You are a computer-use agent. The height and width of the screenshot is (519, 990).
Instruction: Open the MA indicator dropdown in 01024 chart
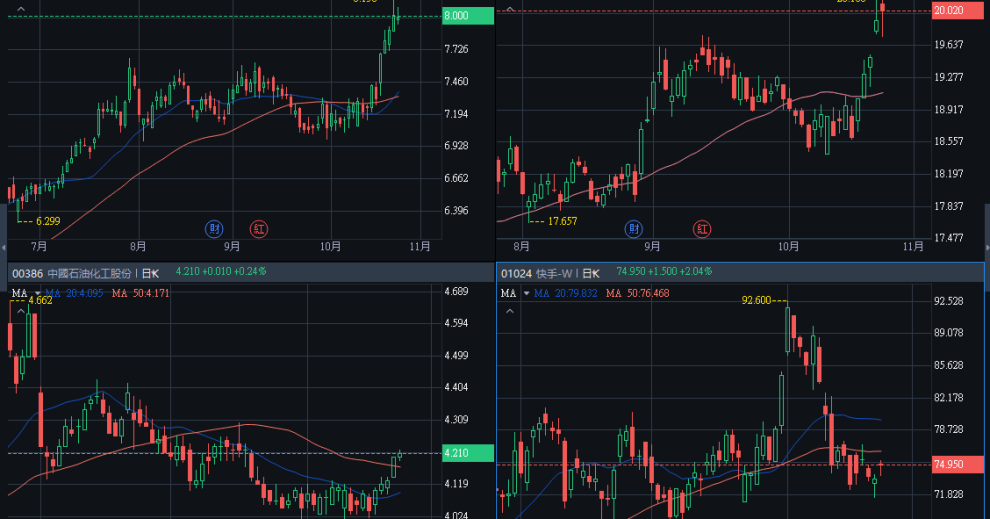click(526, 293)
